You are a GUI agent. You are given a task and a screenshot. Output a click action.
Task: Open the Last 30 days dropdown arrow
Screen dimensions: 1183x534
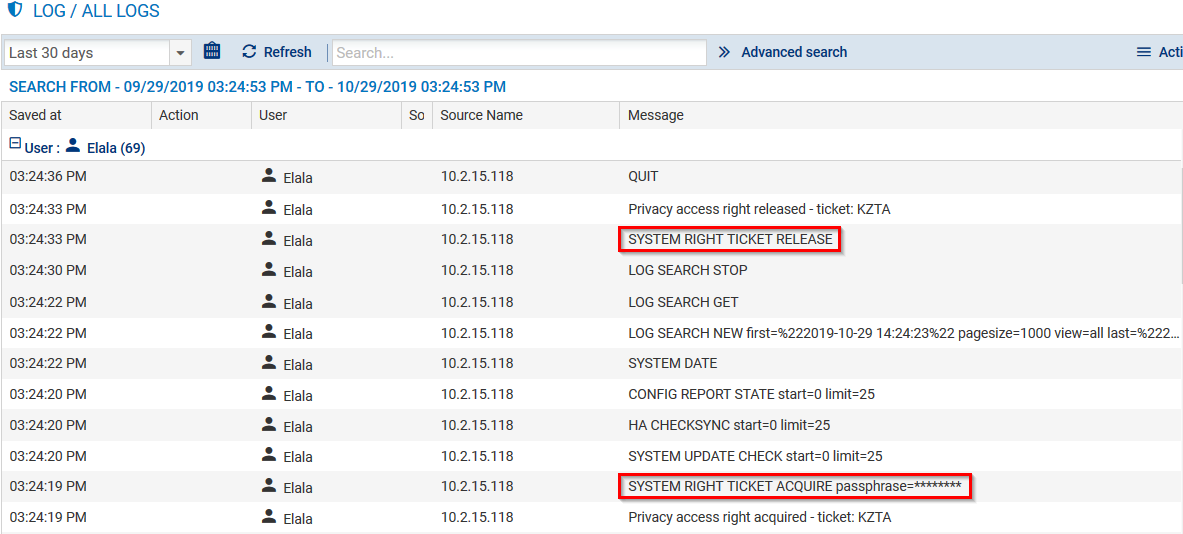pyautogui.click(x=181, y=53)
